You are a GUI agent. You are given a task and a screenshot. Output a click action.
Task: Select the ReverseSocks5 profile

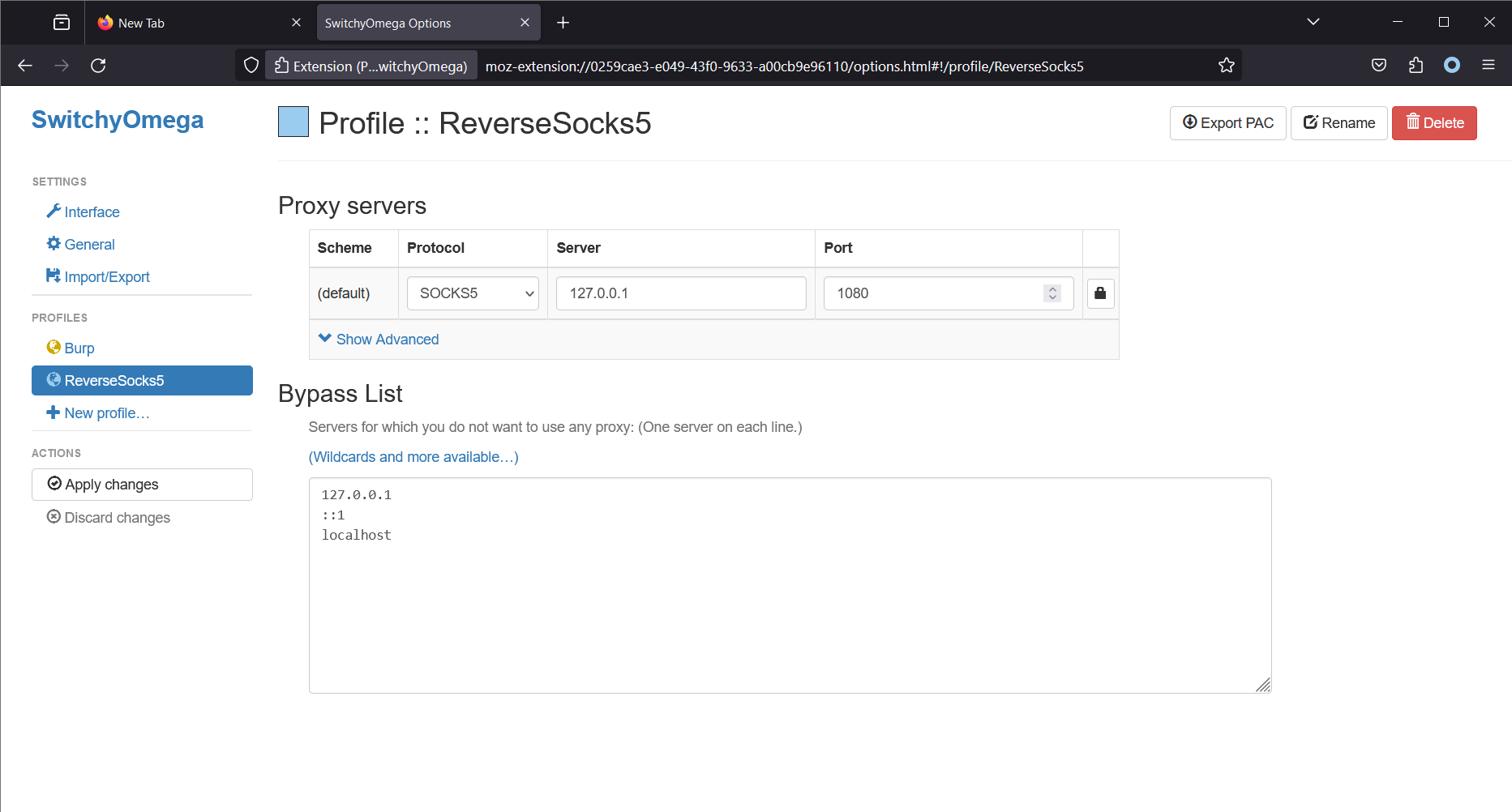tap(142, 380)
